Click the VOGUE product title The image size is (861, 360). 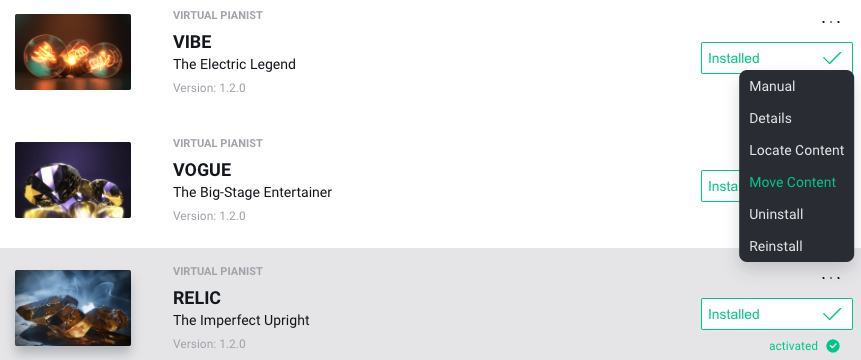click(202, 170)
